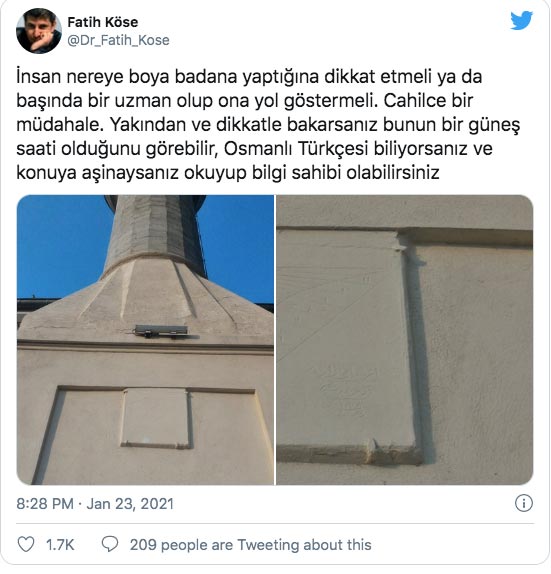Click the wall lamp fixture in the left photo
This screenshot has height=574, width=551.
click(160, 331)
